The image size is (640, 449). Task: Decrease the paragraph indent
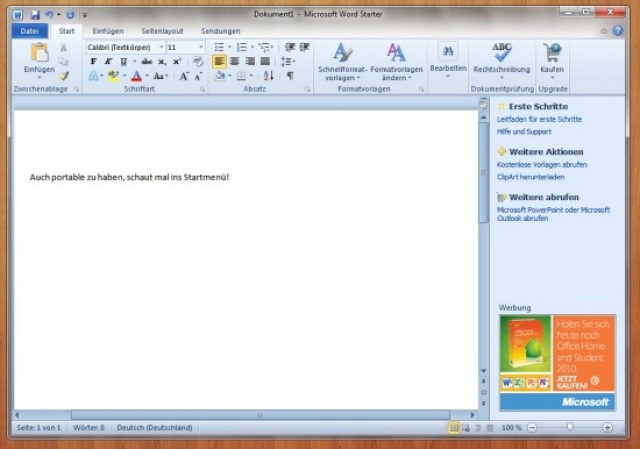pyautogui.click(x=290, y=47)
